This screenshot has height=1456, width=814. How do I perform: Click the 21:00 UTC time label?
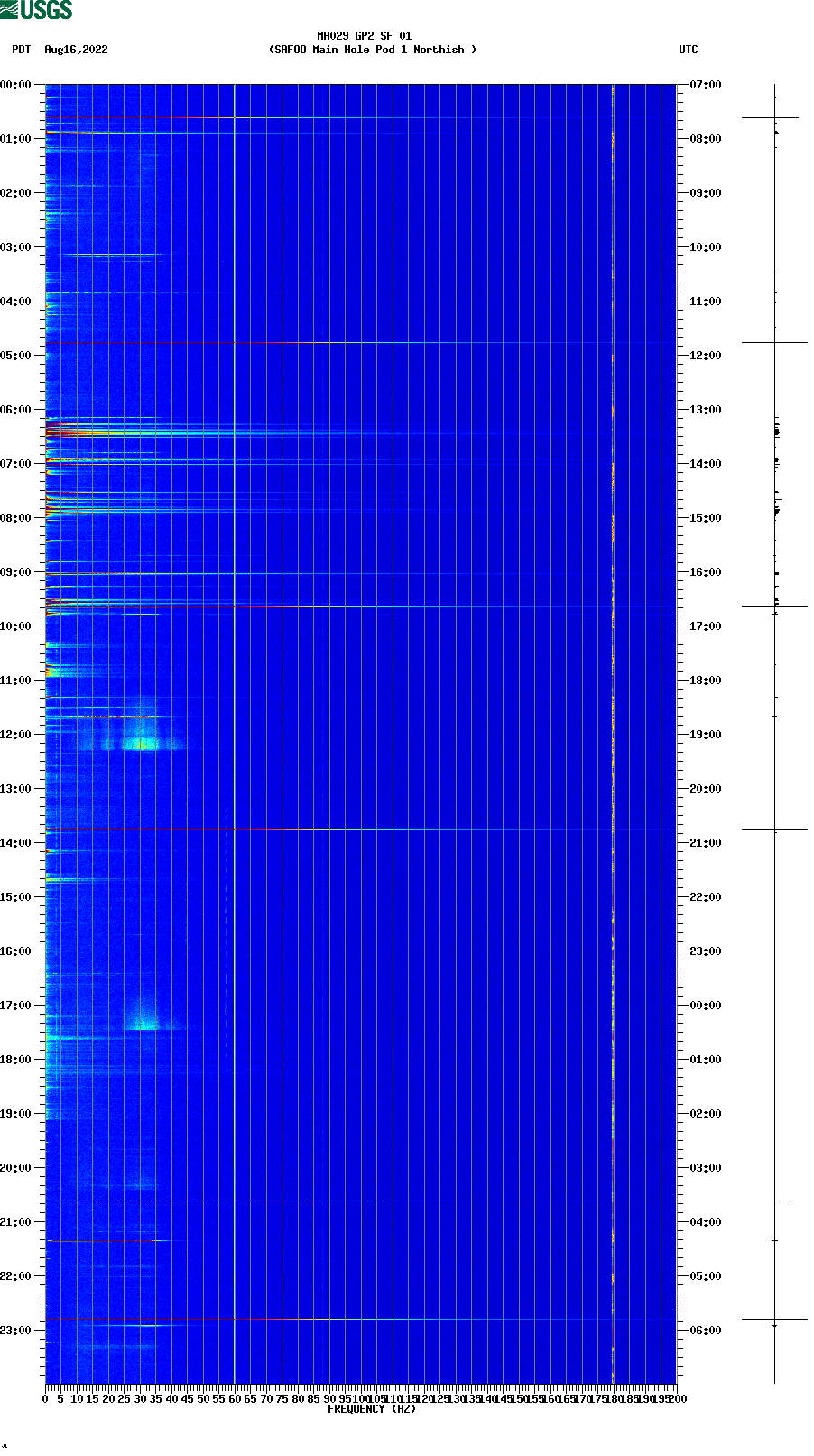(706, 843)
